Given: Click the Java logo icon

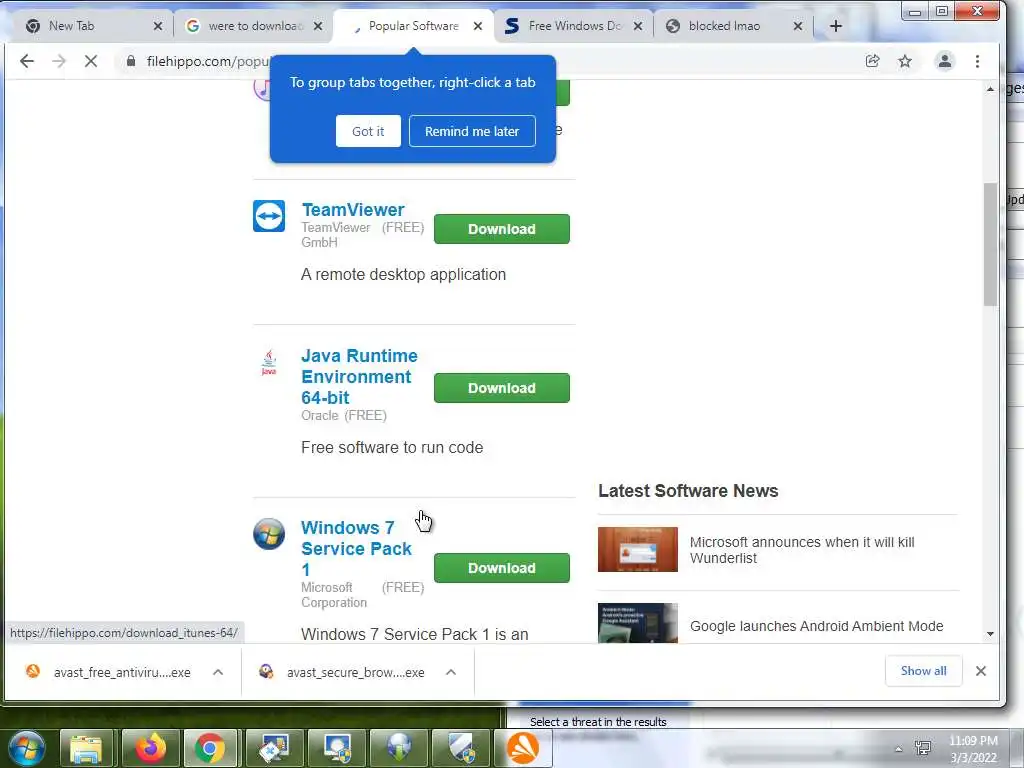Looking at the screenshot, I should click(269, 362).
